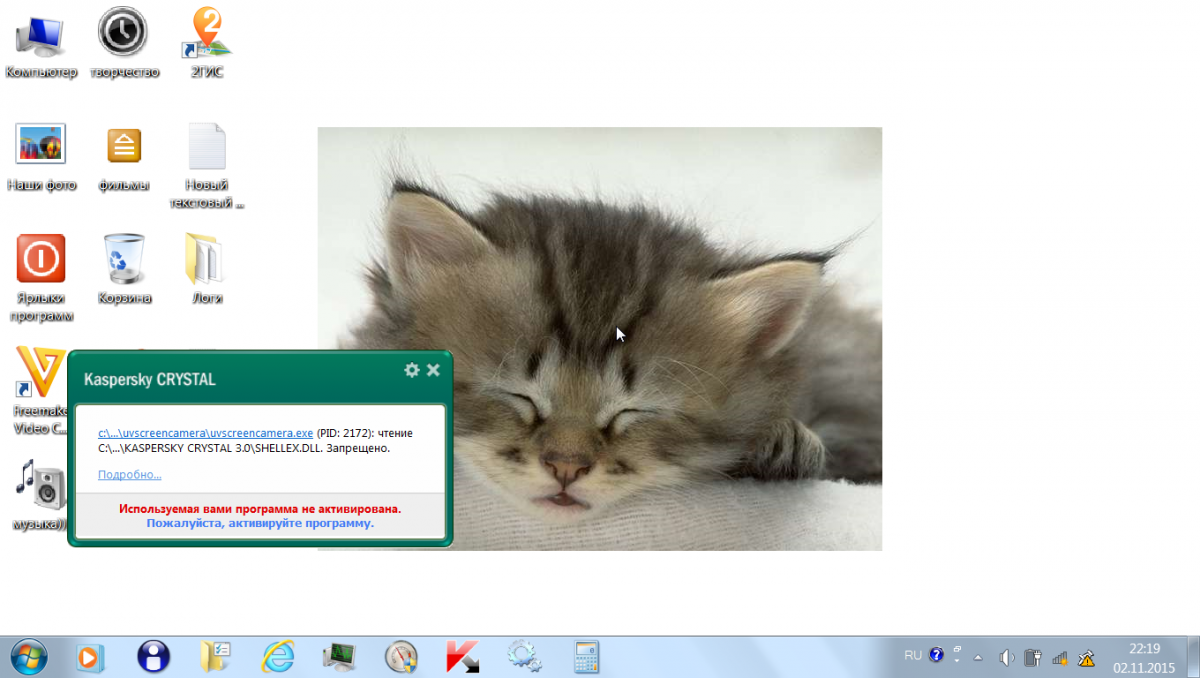Open settings gear in the Kaspersky CRYSTAL popup
Viewport: 1200px width, 678px height.
pyautogui.click(x=411, y=370)
